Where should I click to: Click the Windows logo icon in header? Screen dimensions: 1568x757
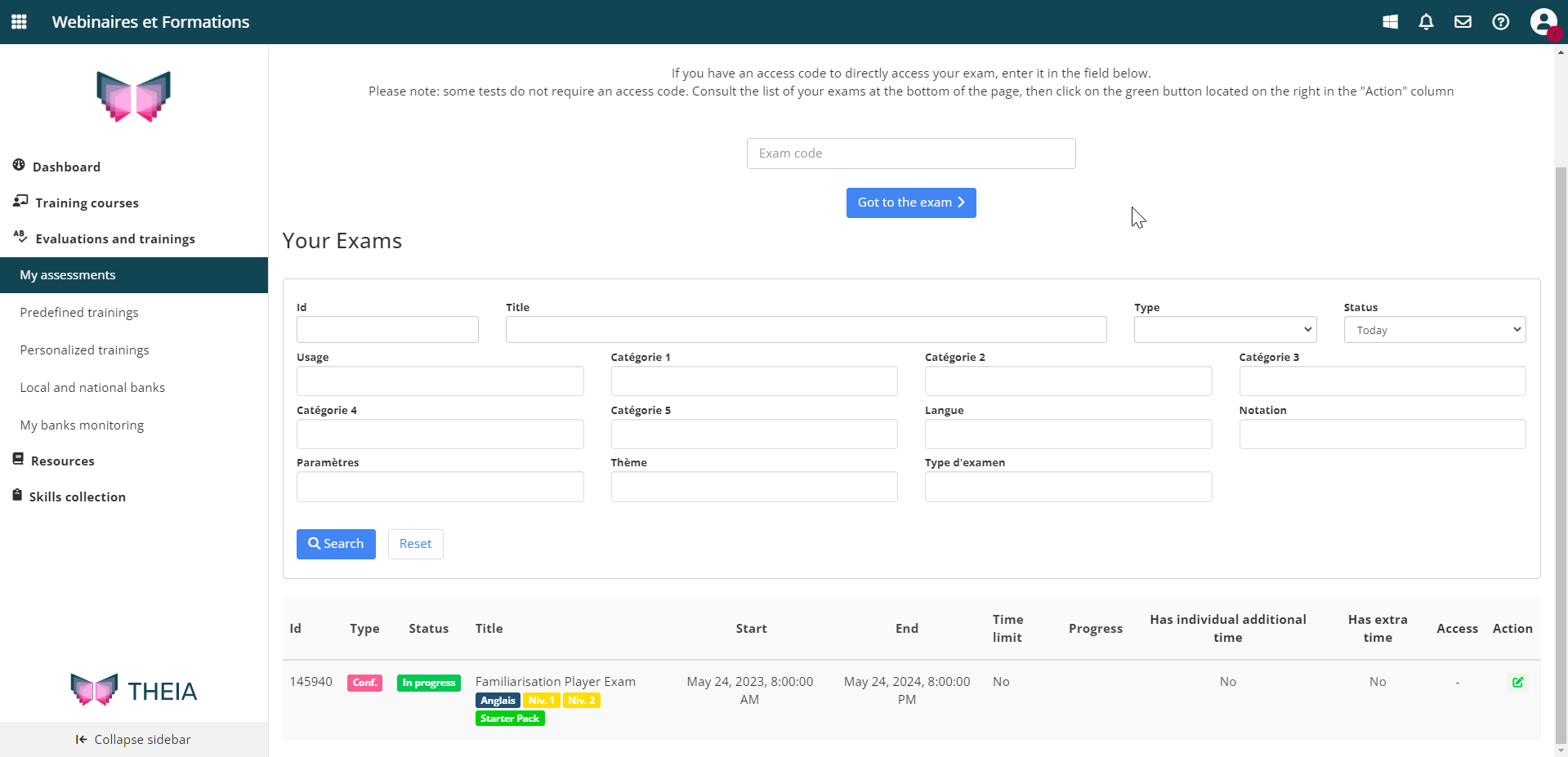(x=1390, y=22)
